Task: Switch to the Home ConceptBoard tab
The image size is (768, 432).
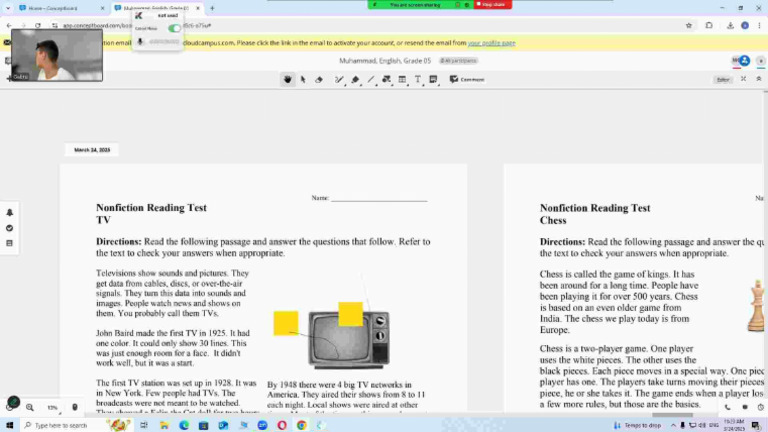Action: tap(62, 8)
